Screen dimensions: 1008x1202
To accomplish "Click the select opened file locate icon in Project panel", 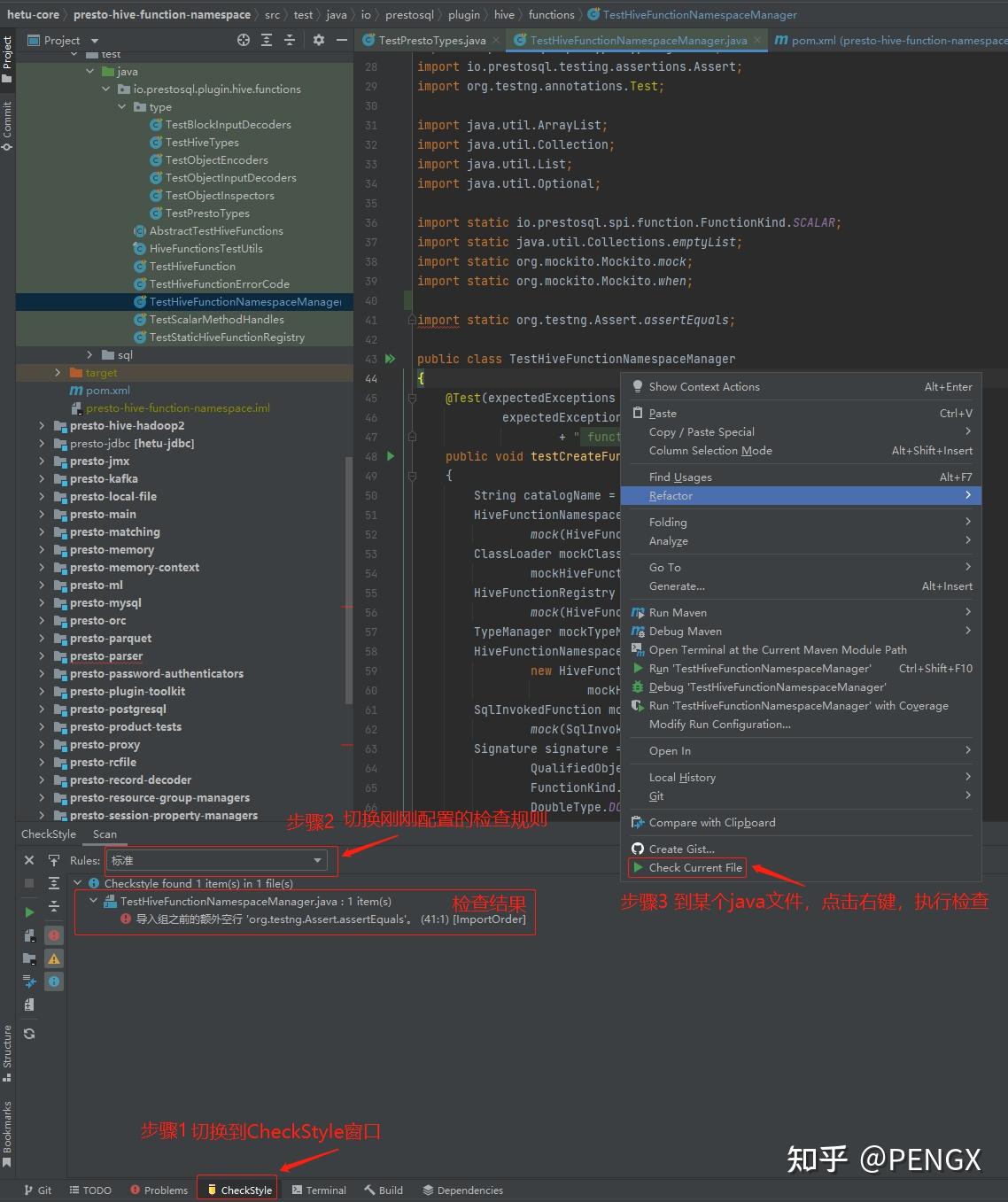I will pyautogui.click(x=244, y=40).
